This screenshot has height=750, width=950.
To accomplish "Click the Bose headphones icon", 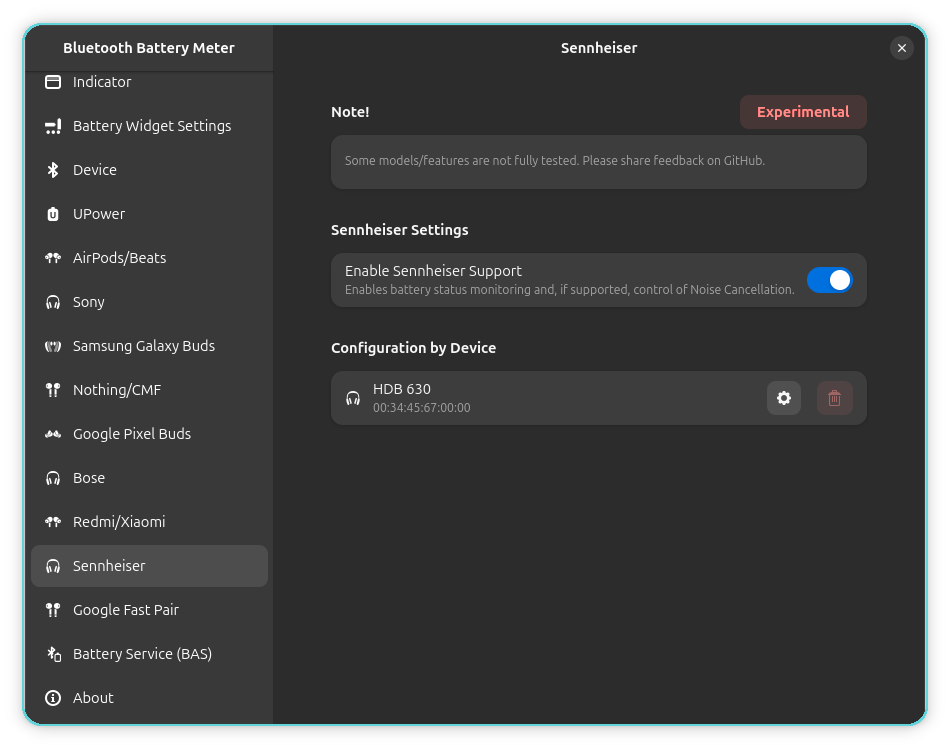I will [53, 478].
